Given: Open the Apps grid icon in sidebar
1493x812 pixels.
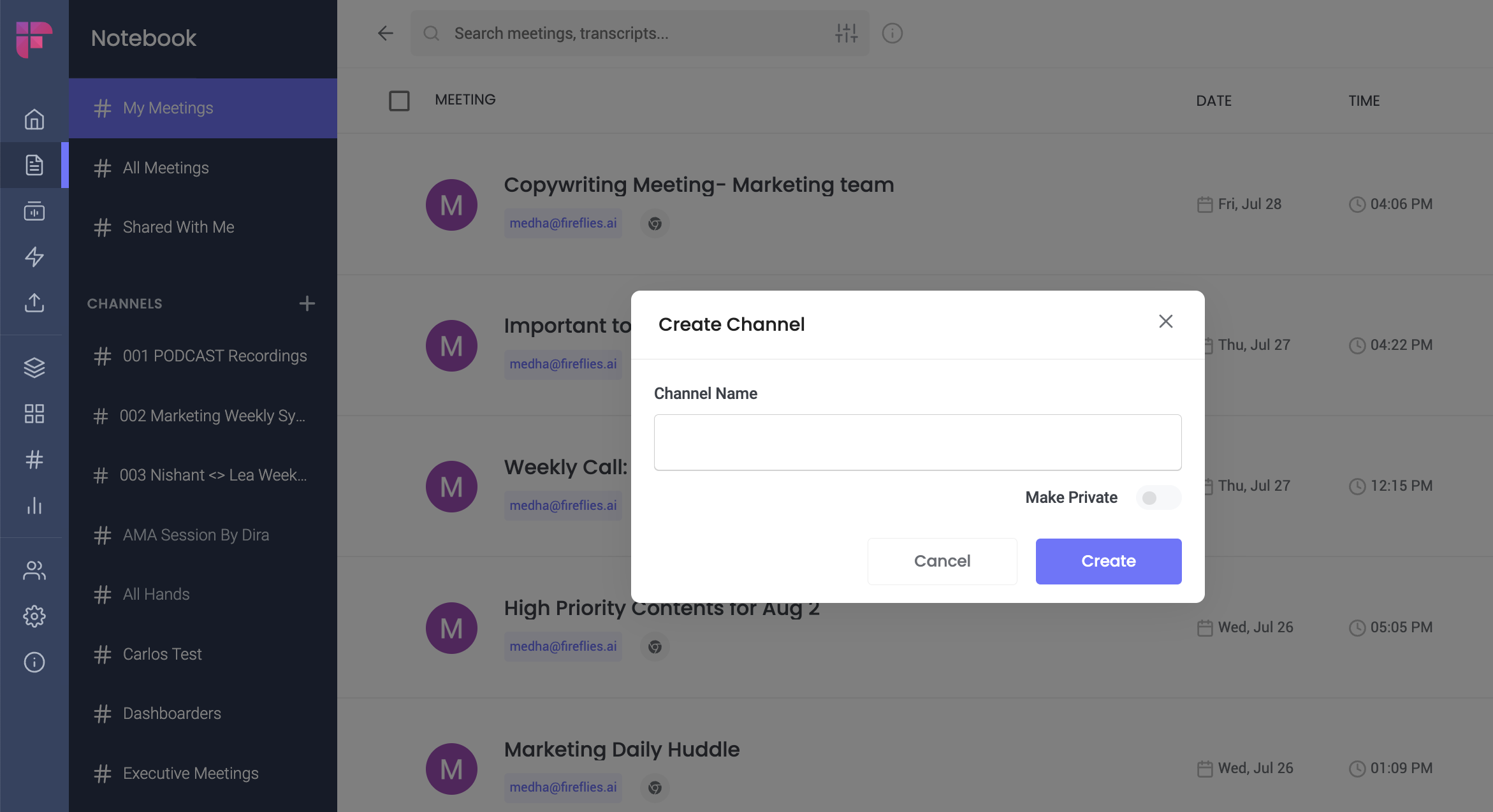Looking at the screenshot, I should point(34,414).
